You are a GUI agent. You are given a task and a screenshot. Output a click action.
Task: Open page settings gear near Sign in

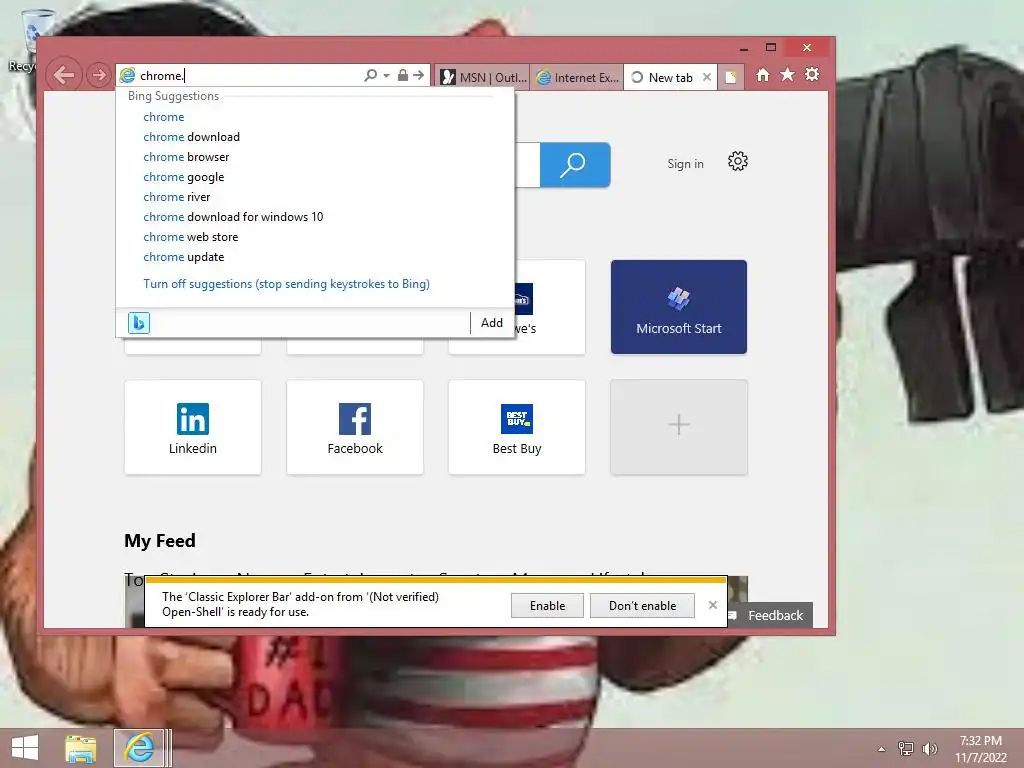737,161
